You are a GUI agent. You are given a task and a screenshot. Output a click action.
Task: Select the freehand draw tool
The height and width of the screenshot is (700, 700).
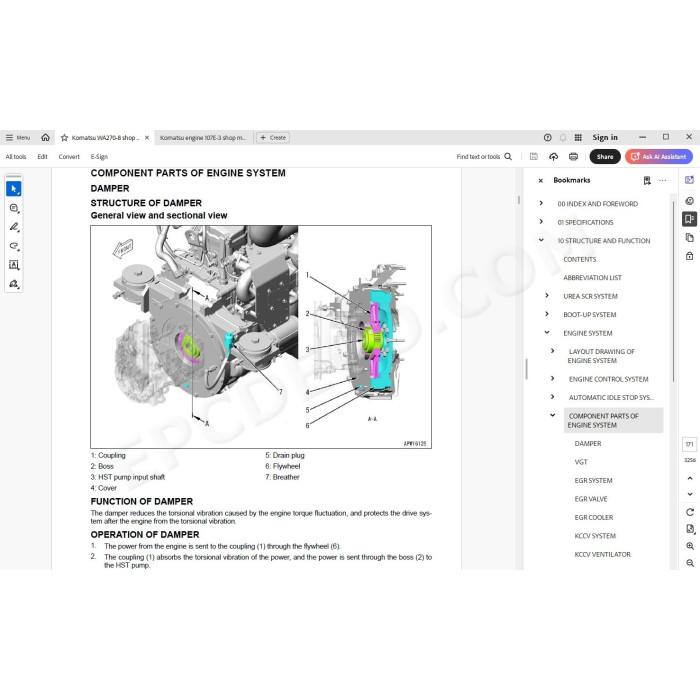click(14, 246)
